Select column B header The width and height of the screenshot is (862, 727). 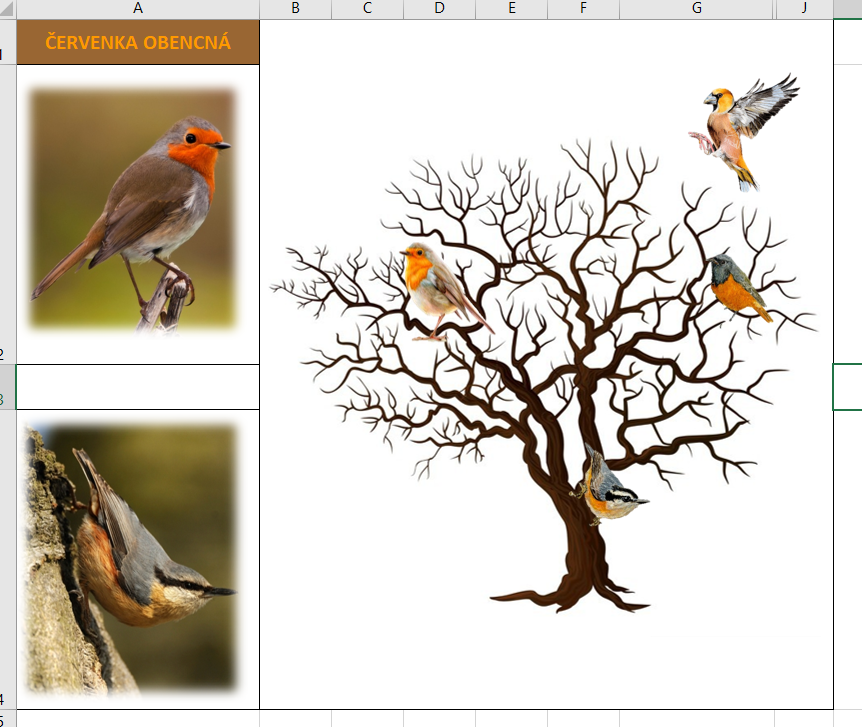(295, 9)
